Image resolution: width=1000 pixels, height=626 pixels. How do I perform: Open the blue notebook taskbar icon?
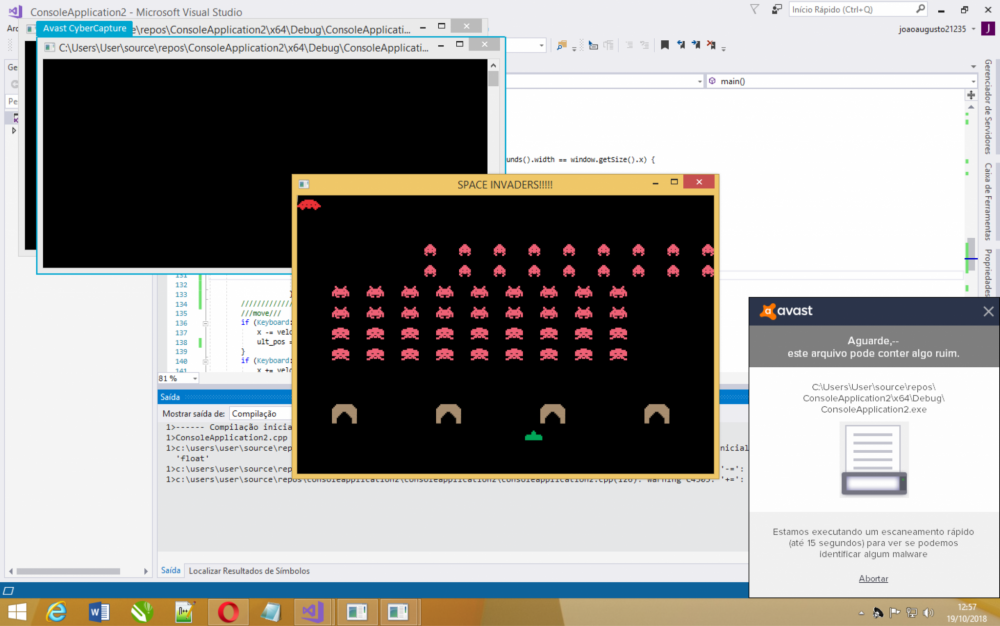(x=270, y=613)
